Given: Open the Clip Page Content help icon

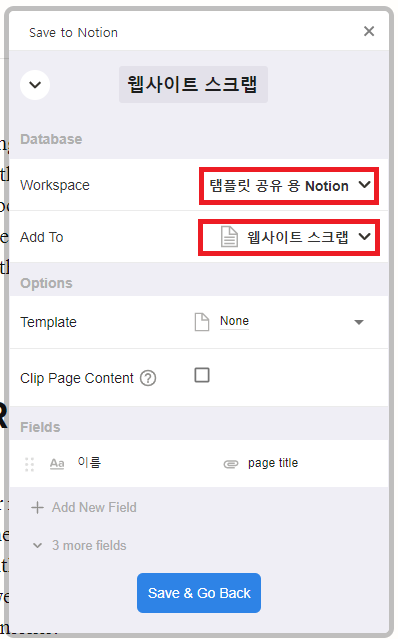Looking at the screenshot, I should [x=148, y=378].
